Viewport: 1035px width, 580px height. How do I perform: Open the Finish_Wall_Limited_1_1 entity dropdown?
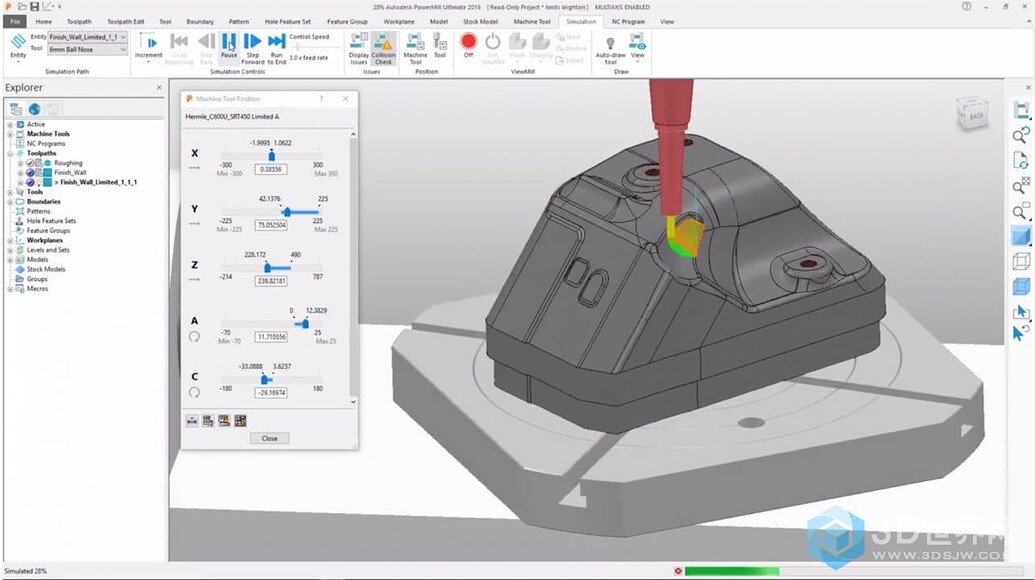click(123, 38)
